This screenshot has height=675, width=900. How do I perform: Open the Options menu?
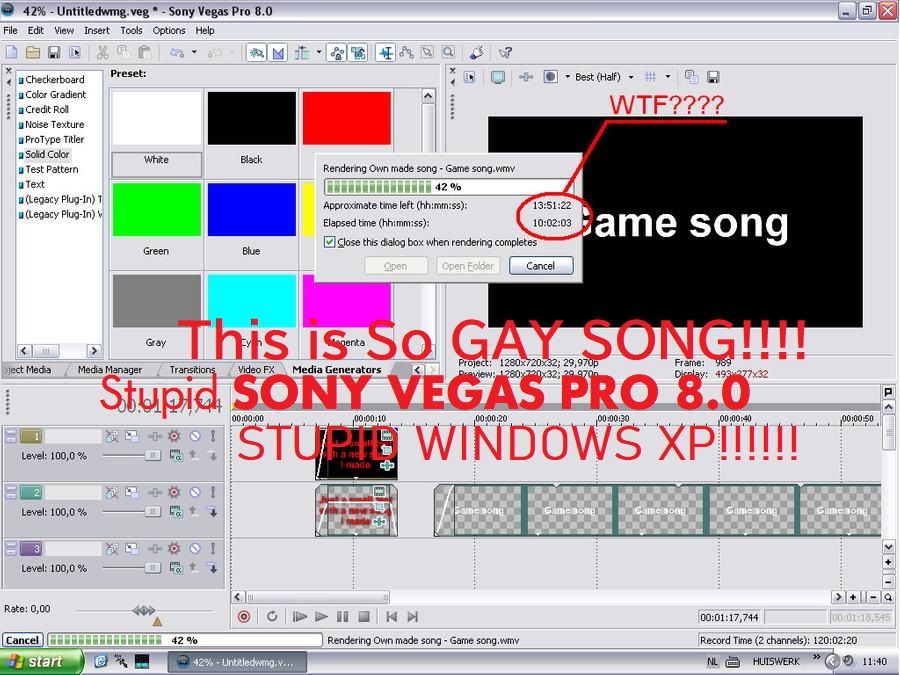click(169, 30)
